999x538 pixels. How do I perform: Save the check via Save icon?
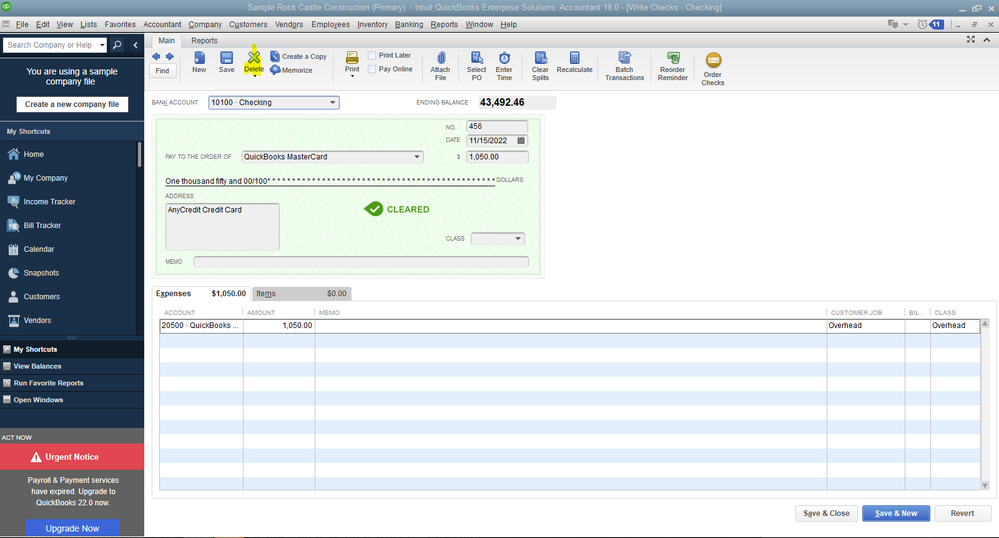[x=226, y=62]
